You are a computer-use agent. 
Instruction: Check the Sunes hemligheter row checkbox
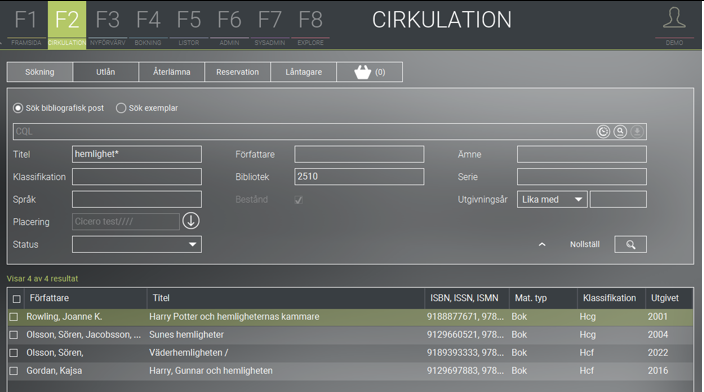pyautogui.click(x=14, y=335)
